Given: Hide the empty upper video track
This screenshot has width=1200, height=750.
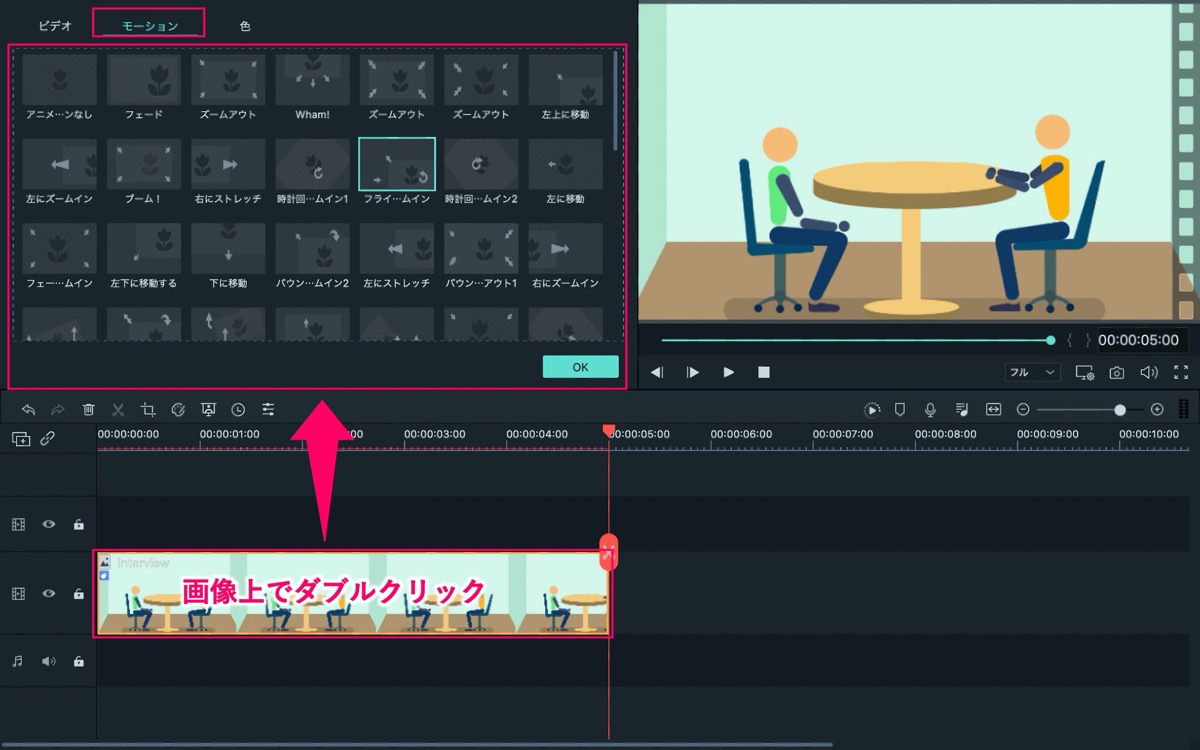Looking at the screenshot, I should tap(48, 524).
